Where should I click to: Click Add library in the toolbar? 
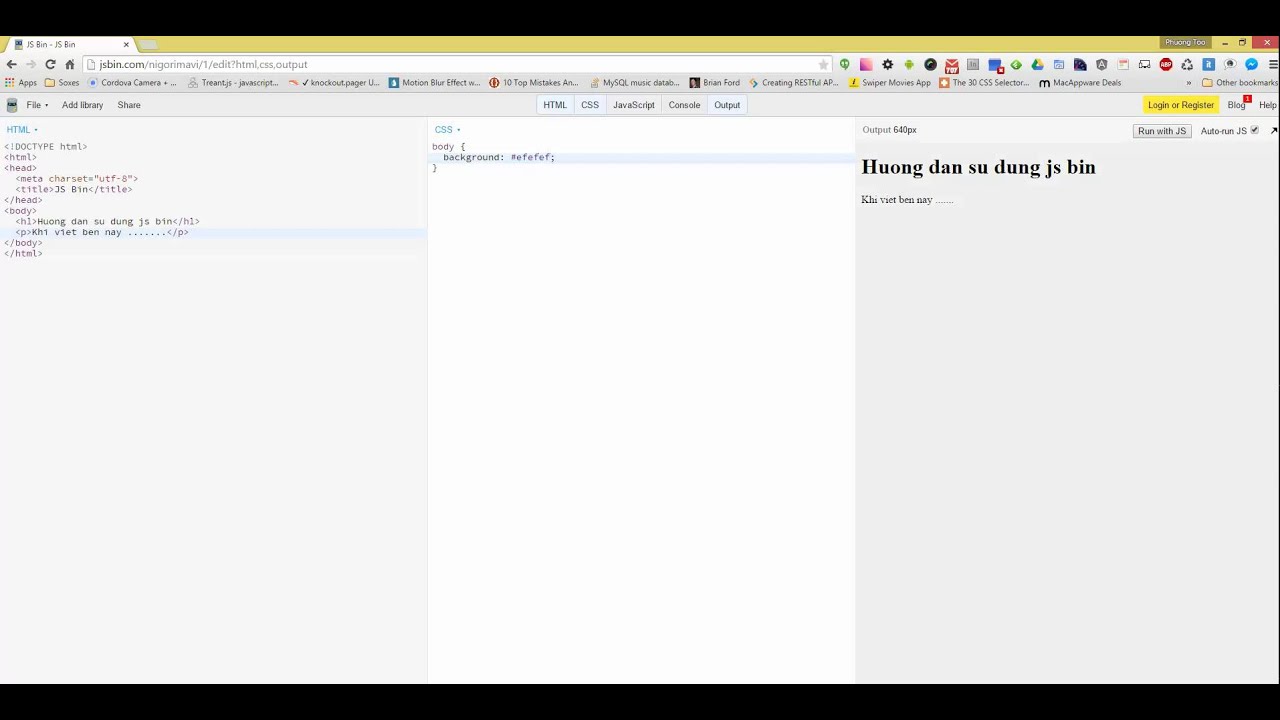[x=82, y=105]
